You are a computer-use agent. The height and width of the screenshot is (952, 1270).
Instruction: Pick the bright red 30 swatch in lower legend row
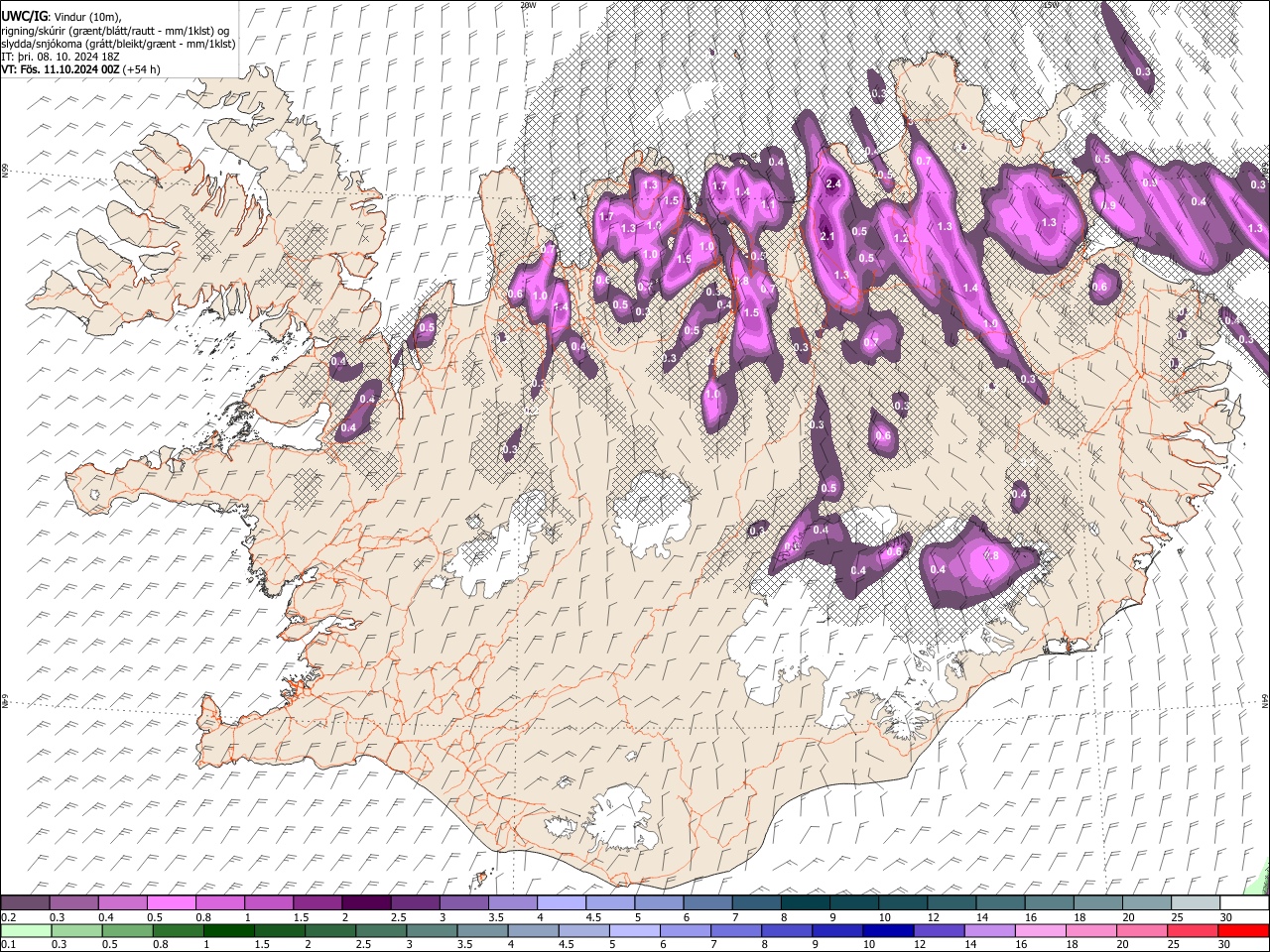pos(1244,930)
